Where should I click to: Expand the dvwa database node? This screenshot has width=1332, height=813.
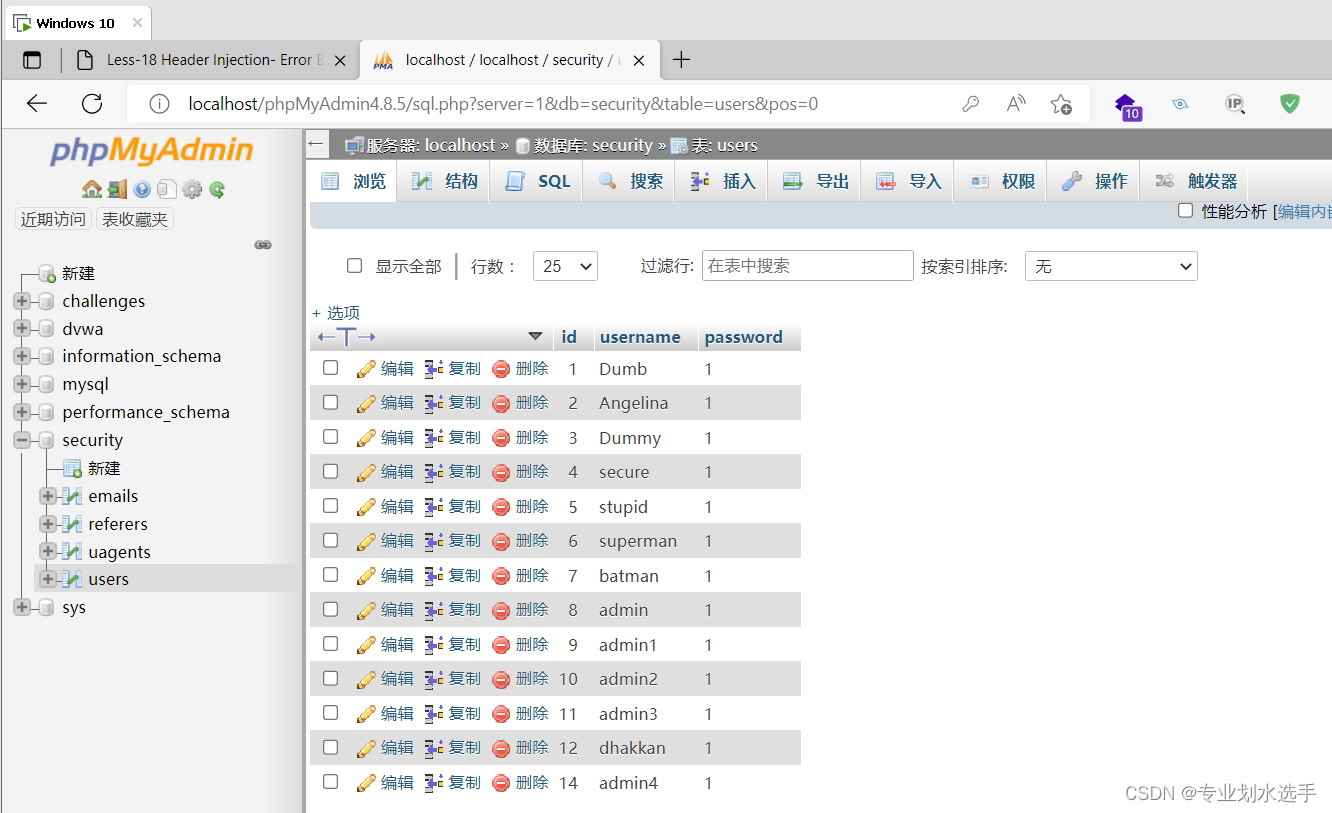click(x=21, y=329)
